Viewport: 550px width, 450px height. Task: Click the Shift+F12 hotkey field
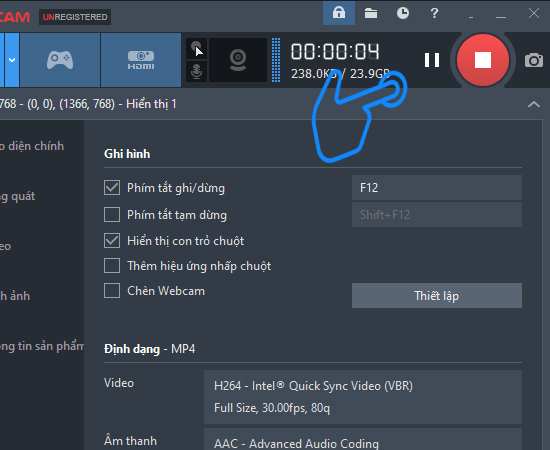coord(437,214)
